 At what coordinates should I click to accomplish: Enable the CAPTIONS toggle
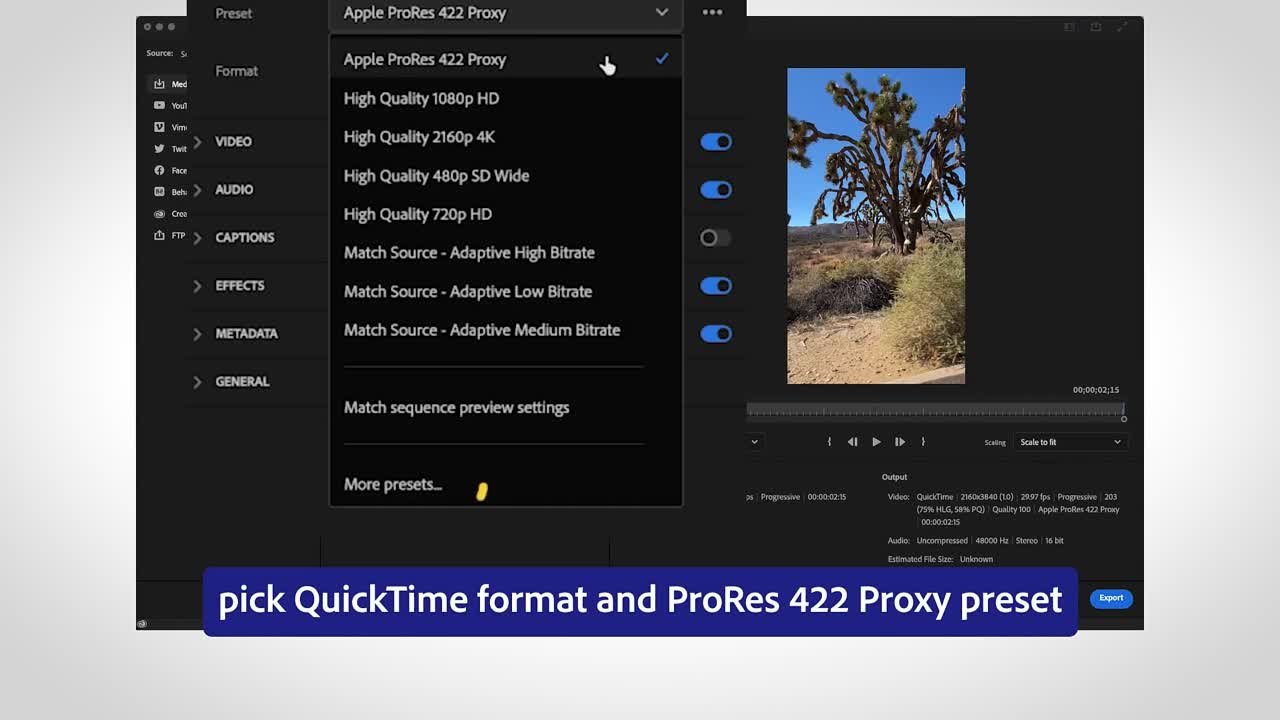715,238
